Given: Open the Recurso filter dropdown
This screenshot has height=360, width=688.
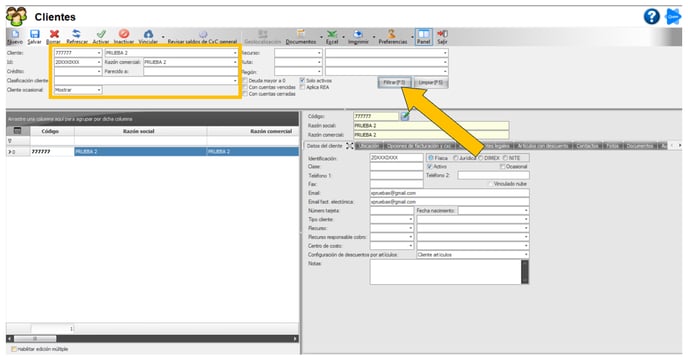Looking at the screenshot, I should (319, 53).
